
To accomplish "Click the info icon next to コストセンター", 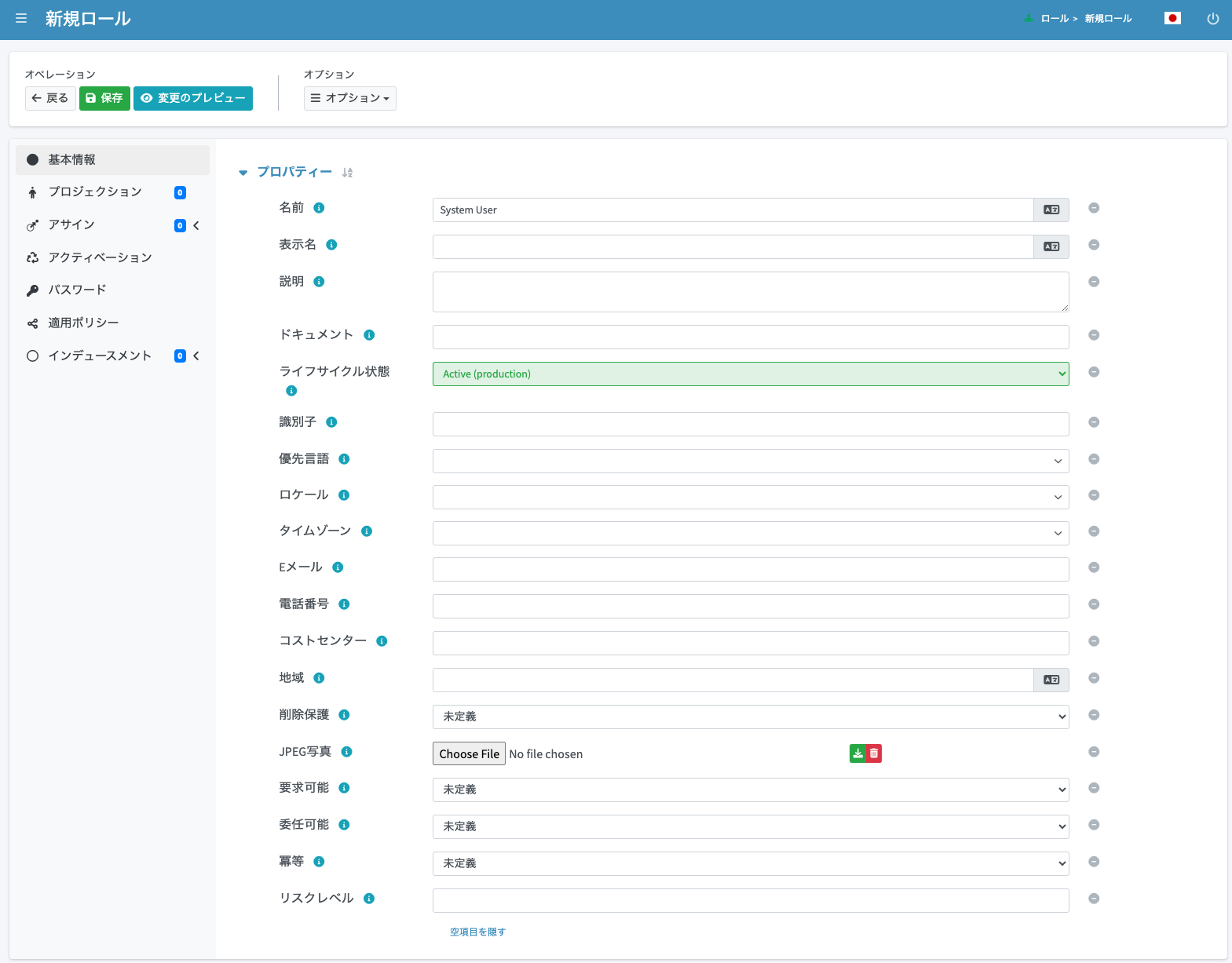I will [382, 641].
